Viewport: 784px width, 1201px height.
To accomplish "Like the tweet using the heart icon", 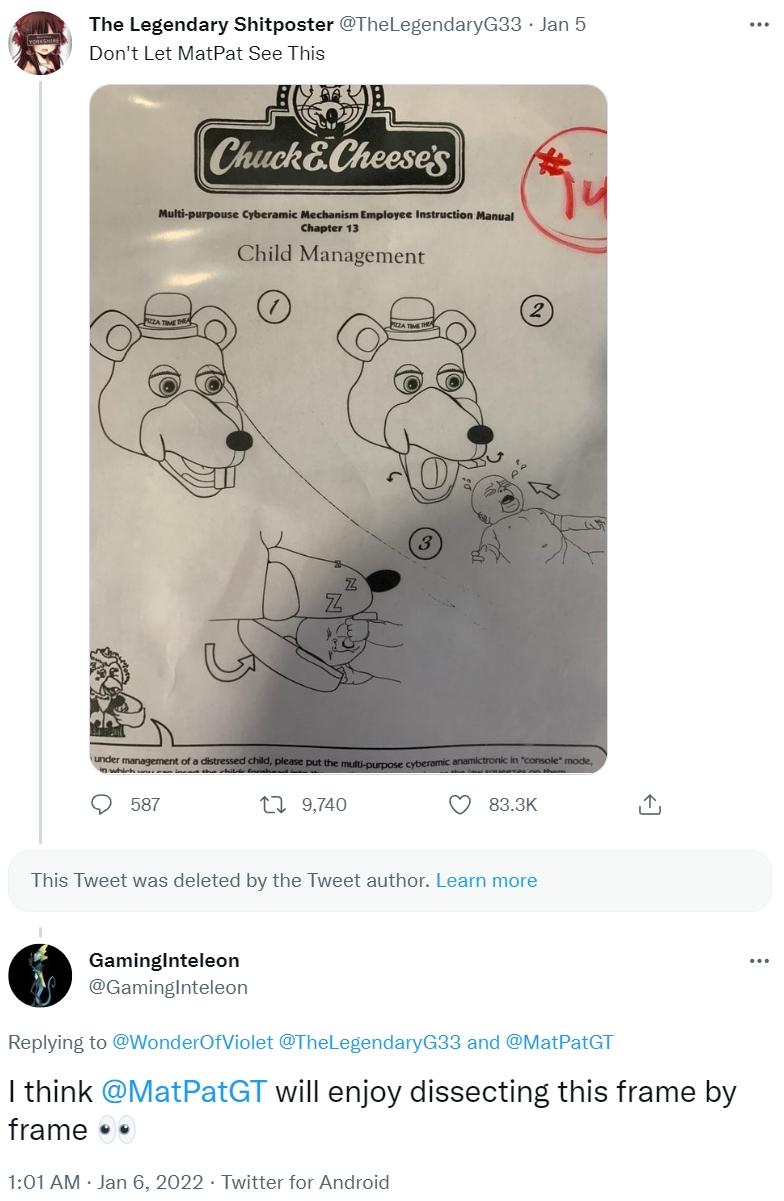I will point(460,804).
